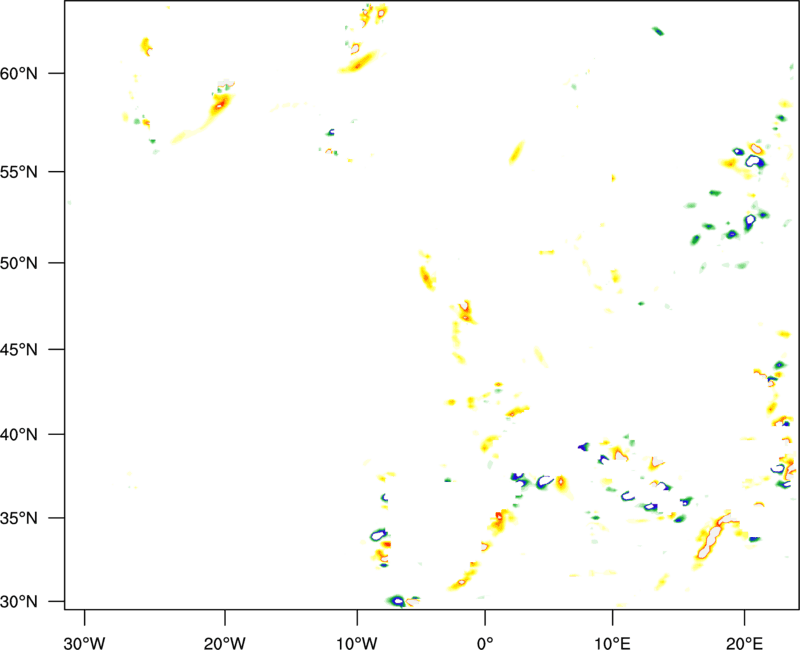Click the 45°N latitude label

tap(19, 349)
